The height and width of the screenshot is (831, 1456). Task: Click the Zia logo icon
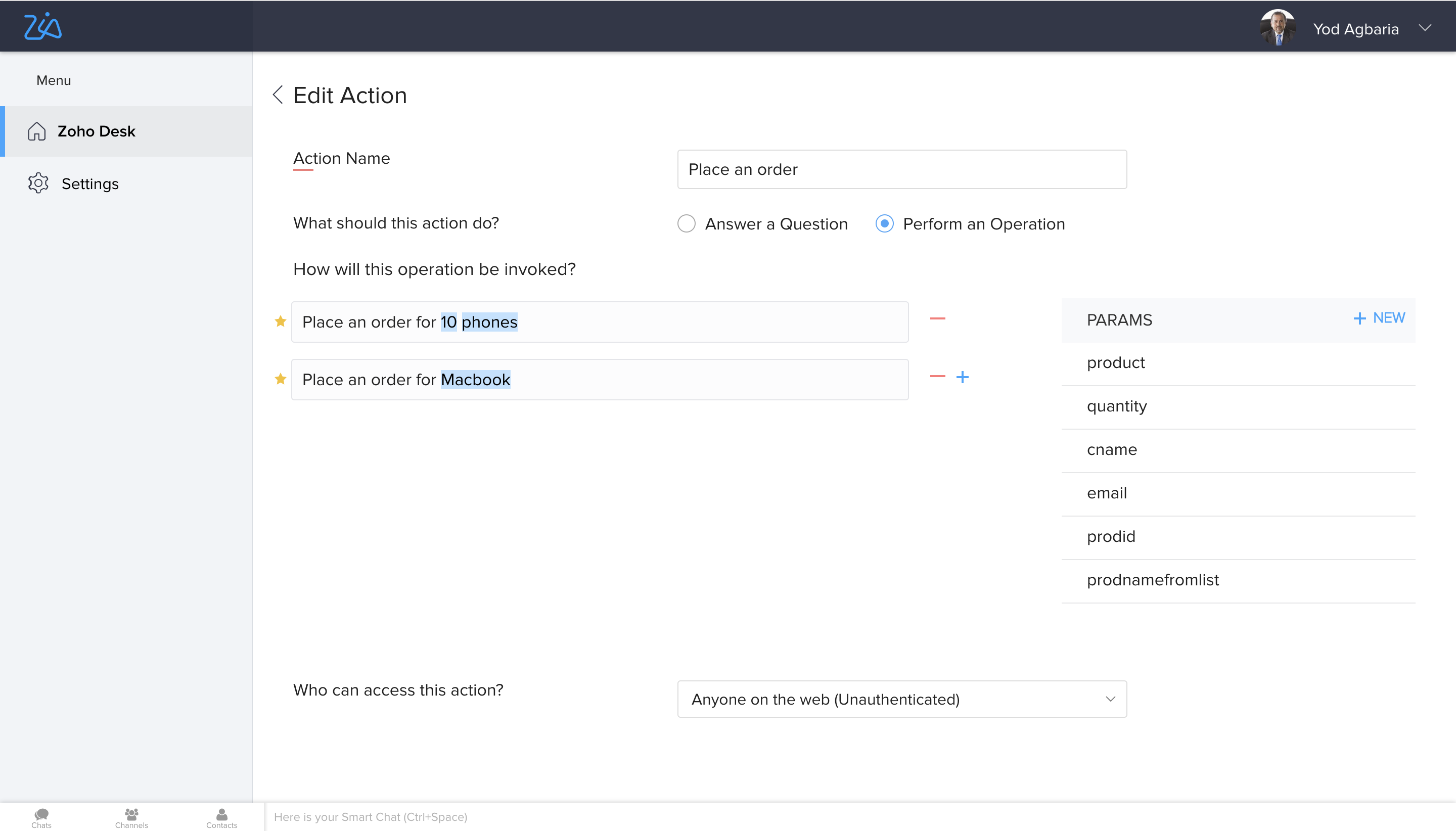pos(42,27)
